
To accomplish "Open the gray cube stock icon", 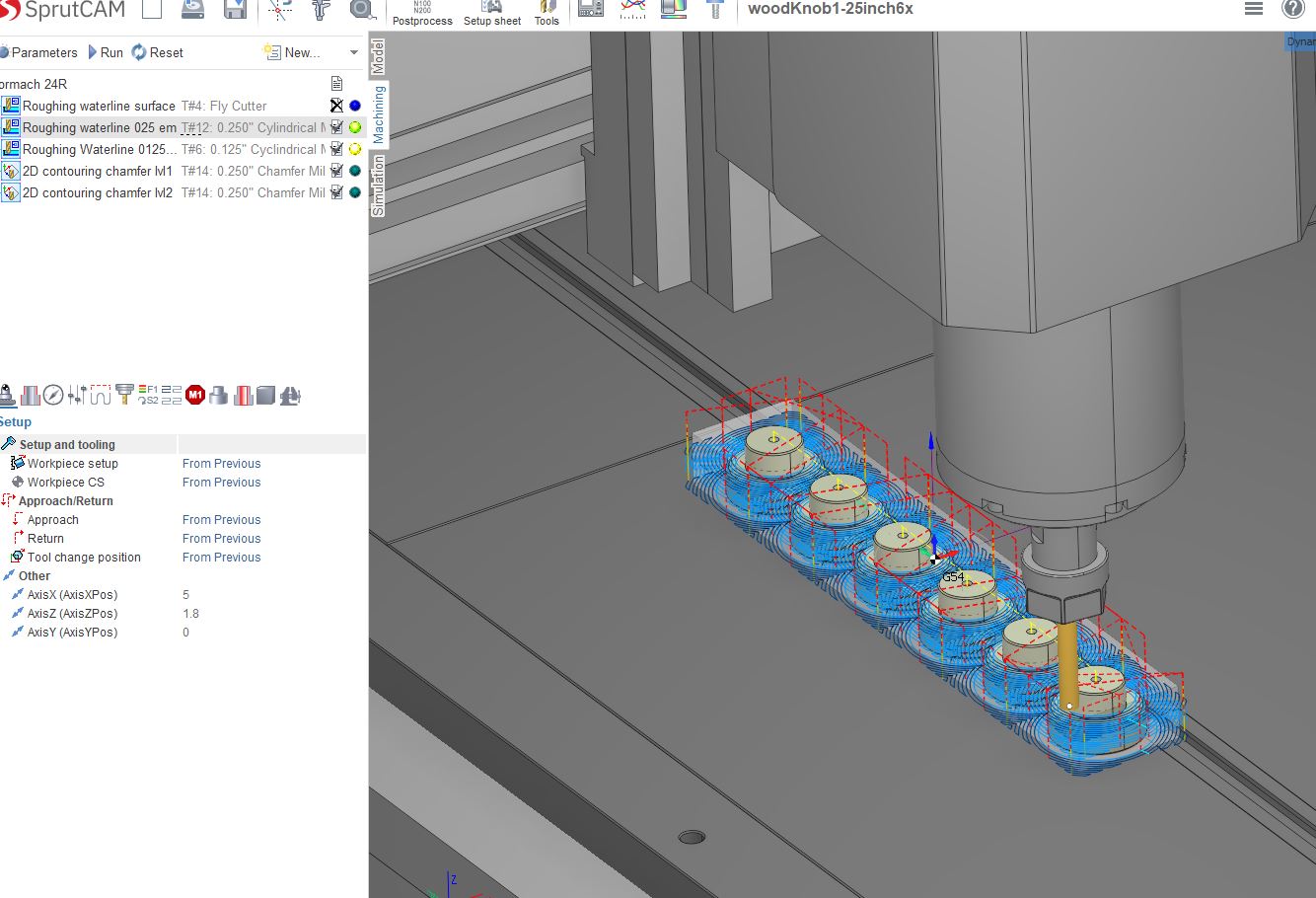I will pos(265,396).
